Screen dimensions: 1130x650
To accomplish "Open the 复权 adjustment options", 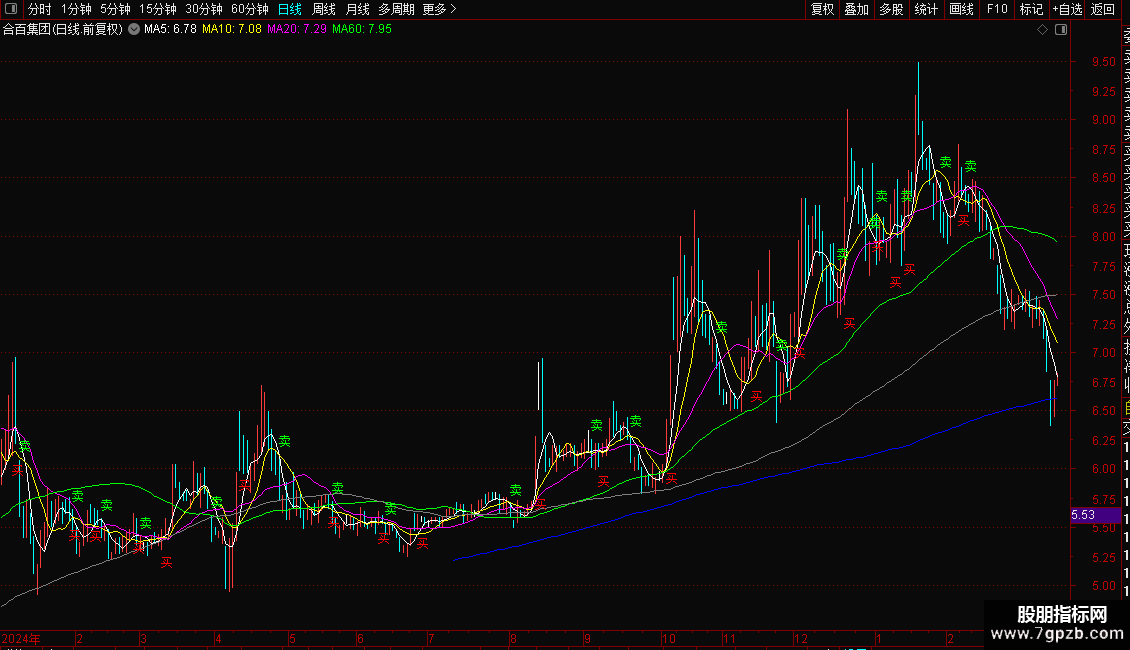I will click(x=822, y=9).
